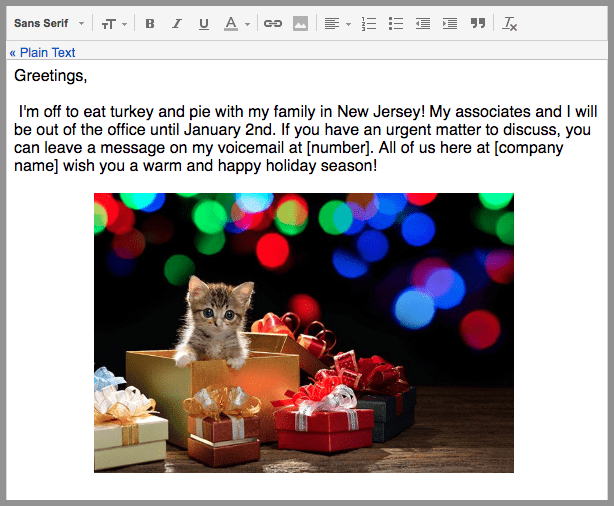This screenshot has width=614, height=506.
Task: Apply a numbered list
Action: (x=369, y=23)
